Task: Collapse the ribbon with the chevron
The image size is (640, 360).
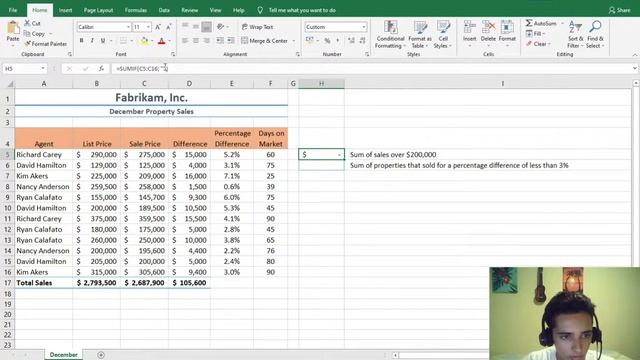Action: point(635,55)
